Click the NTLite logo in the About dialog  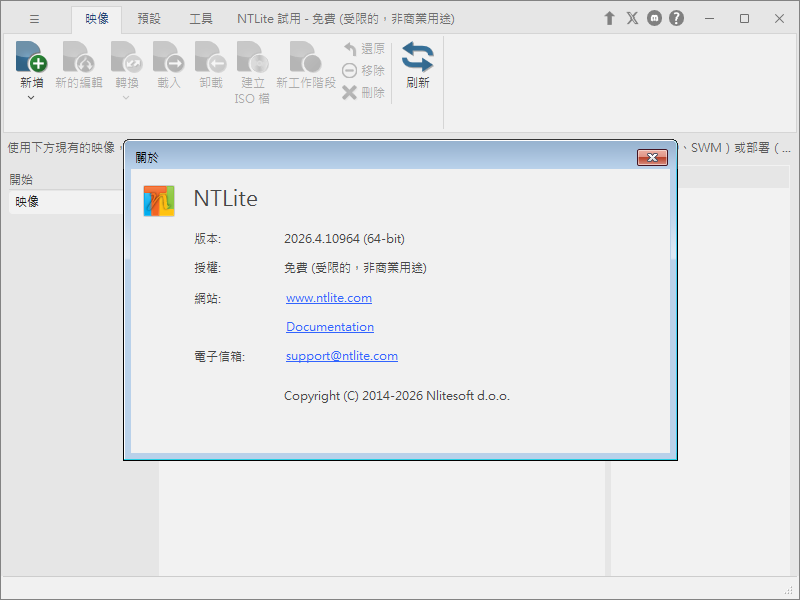pos(158,200)
